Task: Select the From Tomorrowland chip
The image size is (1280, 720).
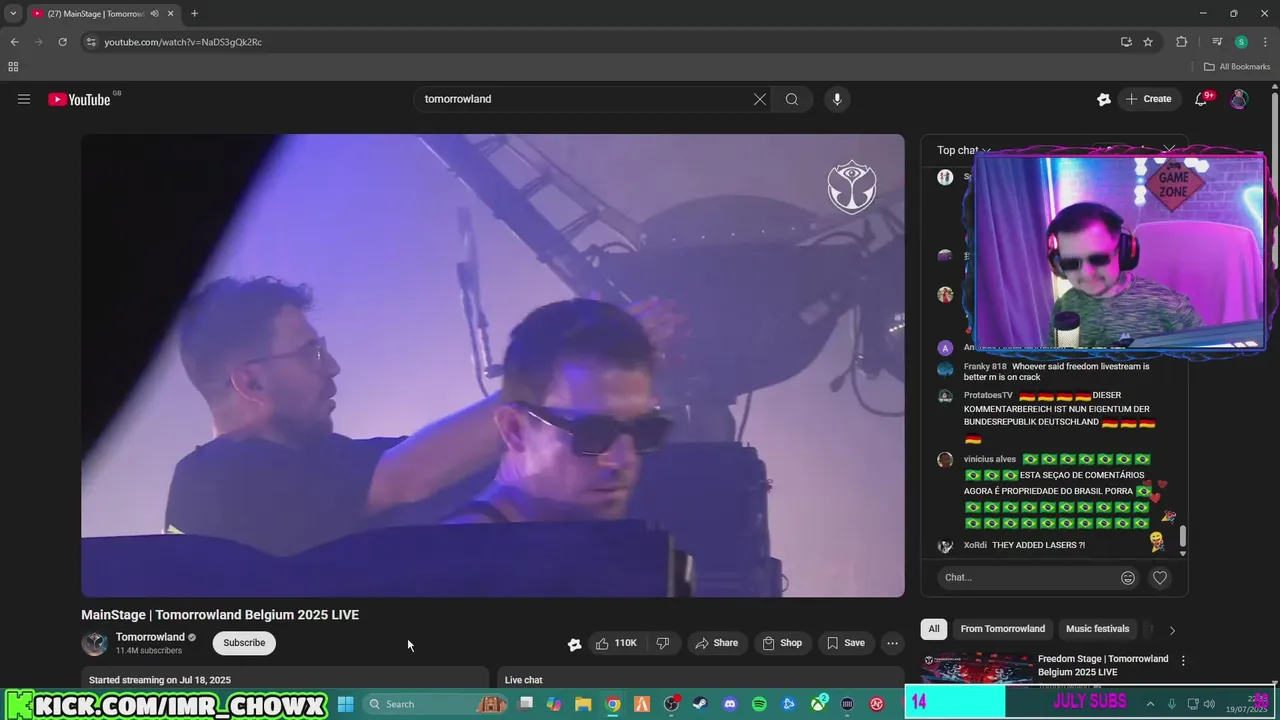Action: pos(1003,629)
